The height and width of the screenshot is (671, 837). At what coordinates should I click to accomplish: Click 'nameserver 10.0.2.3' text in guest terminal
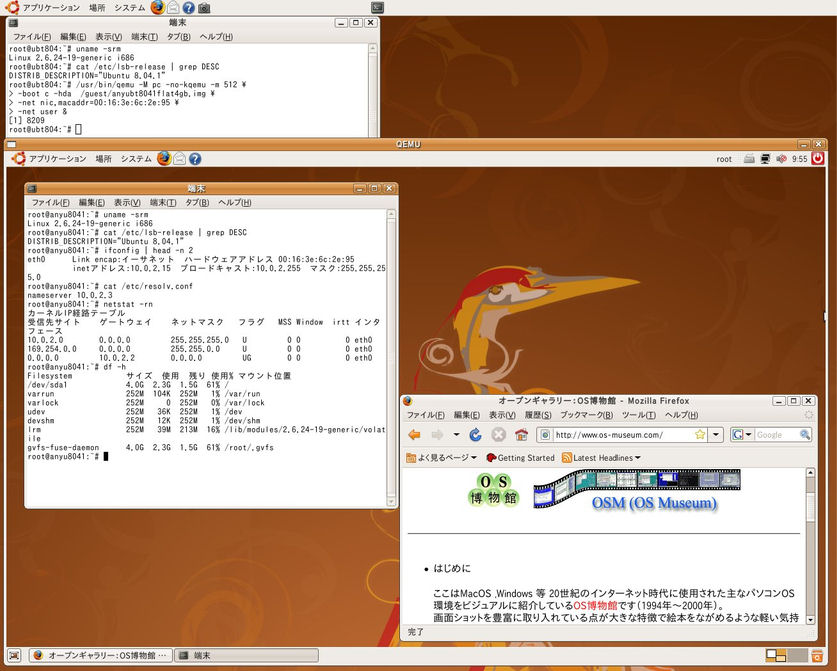point(70,295)
